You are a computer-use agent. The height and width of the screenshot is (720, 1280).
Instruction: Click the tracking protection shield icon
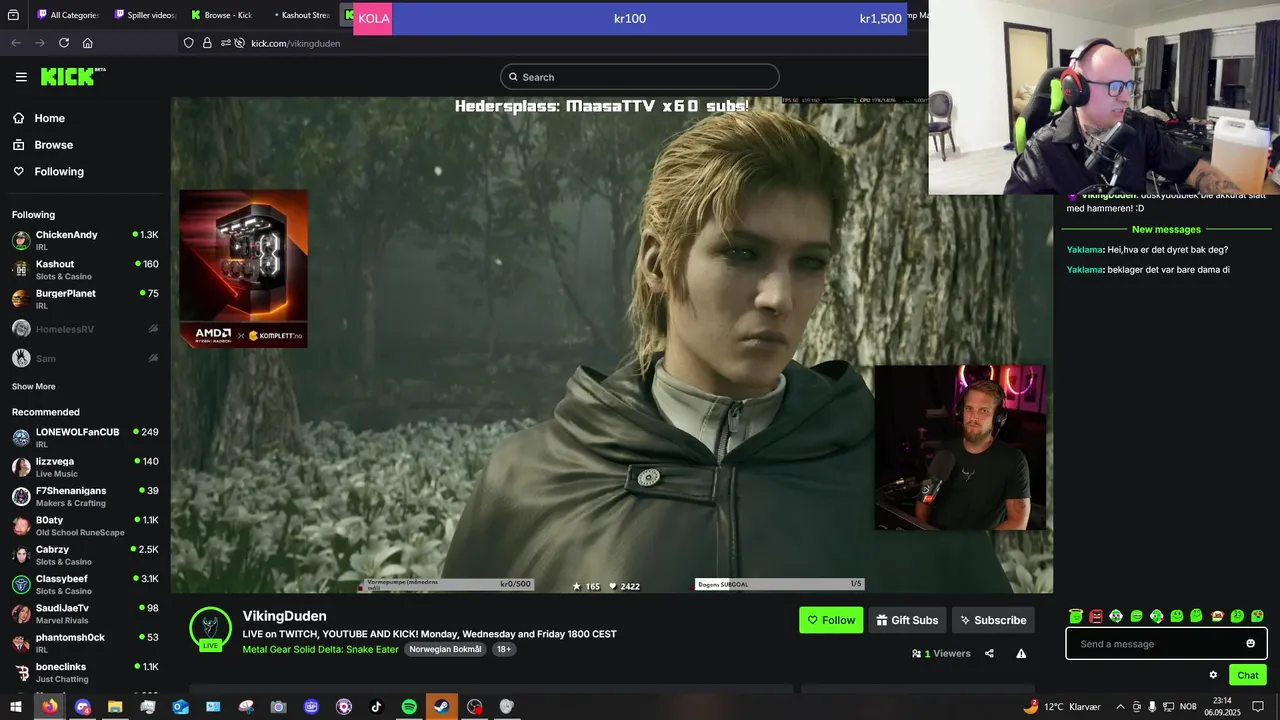click(x=188, y=43)
